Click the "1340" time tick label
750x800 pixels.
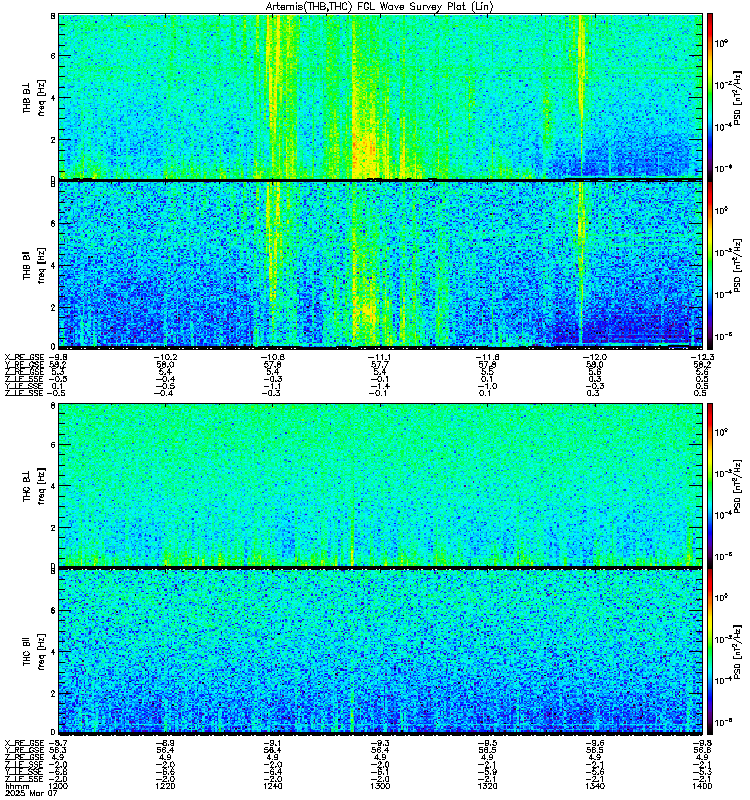(594, 786)
